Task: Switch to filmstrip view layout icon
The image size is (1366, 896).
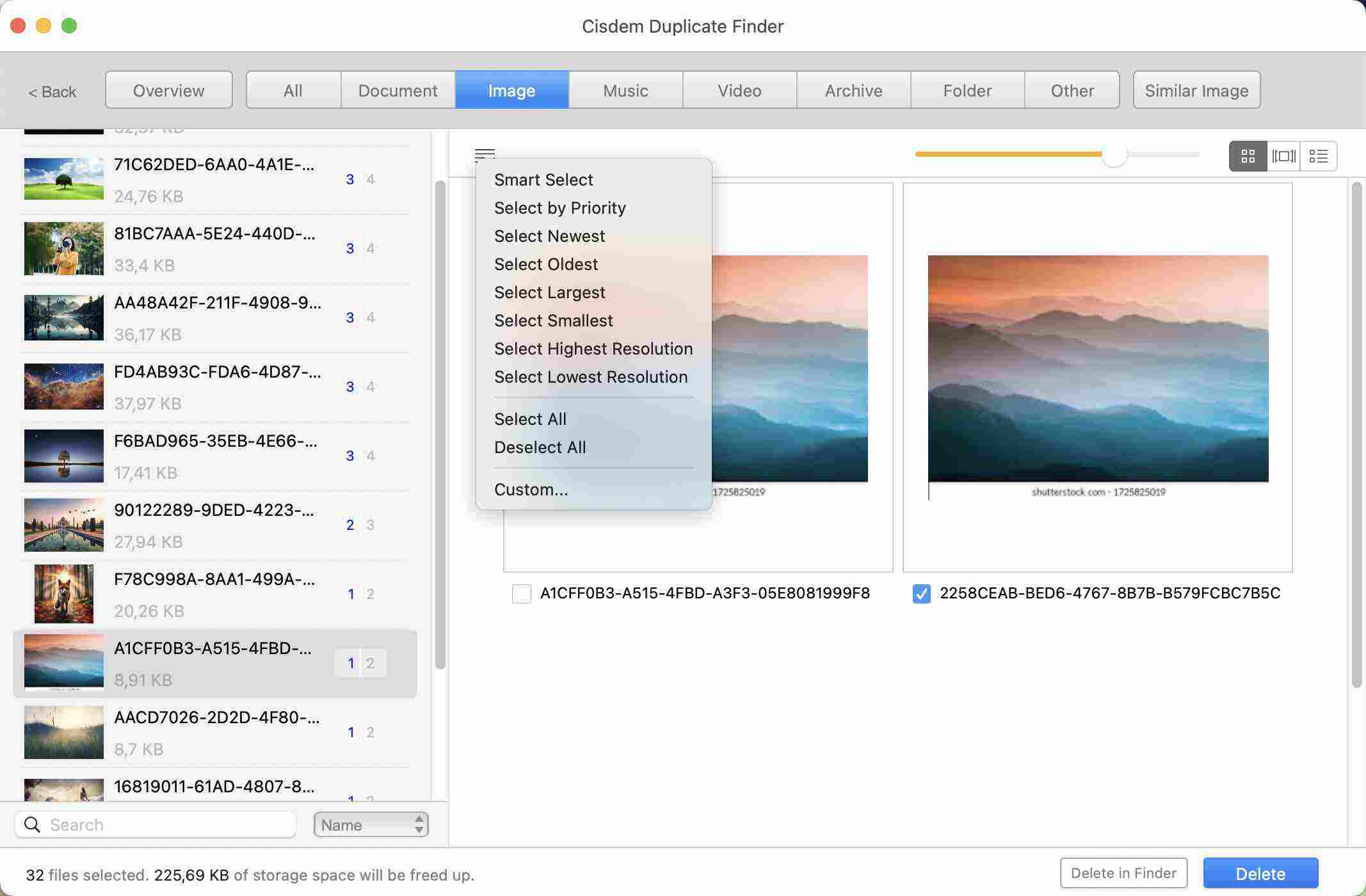Action: [x=1283, y=156]
